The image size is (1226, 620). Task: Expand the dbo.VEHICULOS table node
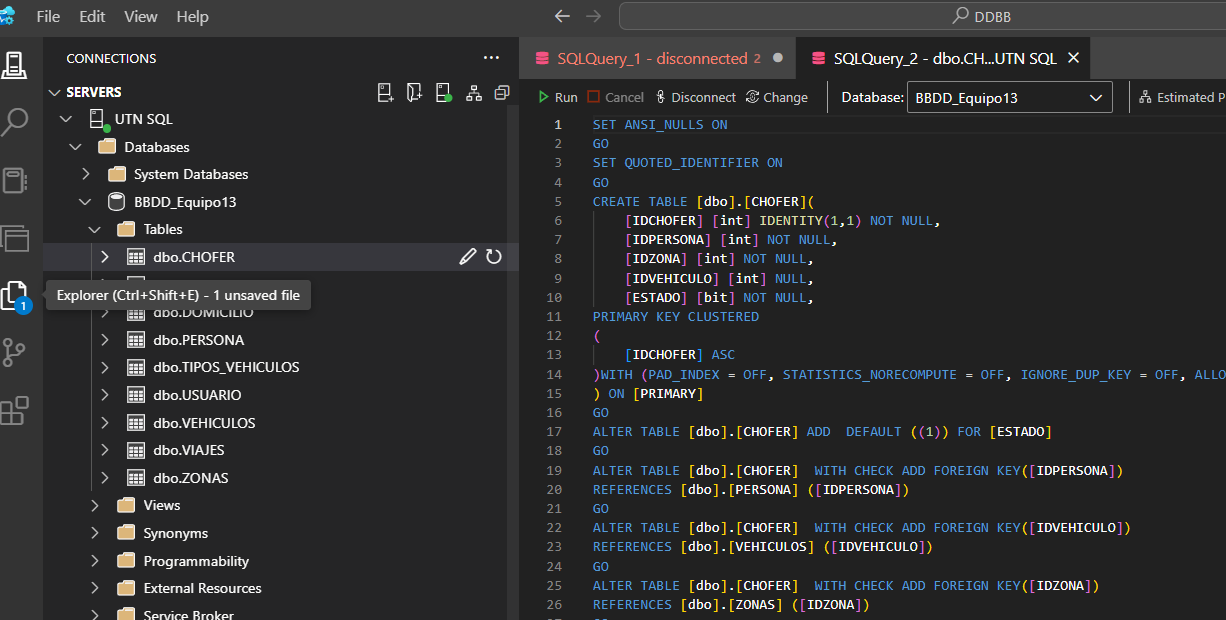pos(105,423)
